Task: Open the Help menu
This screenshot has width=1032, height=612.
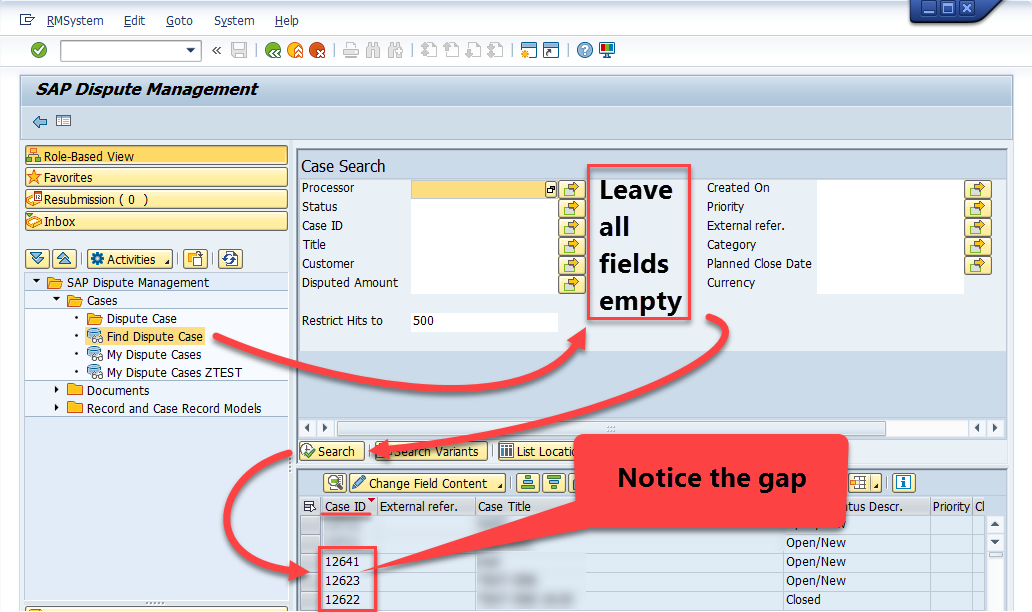Action: 286,20
